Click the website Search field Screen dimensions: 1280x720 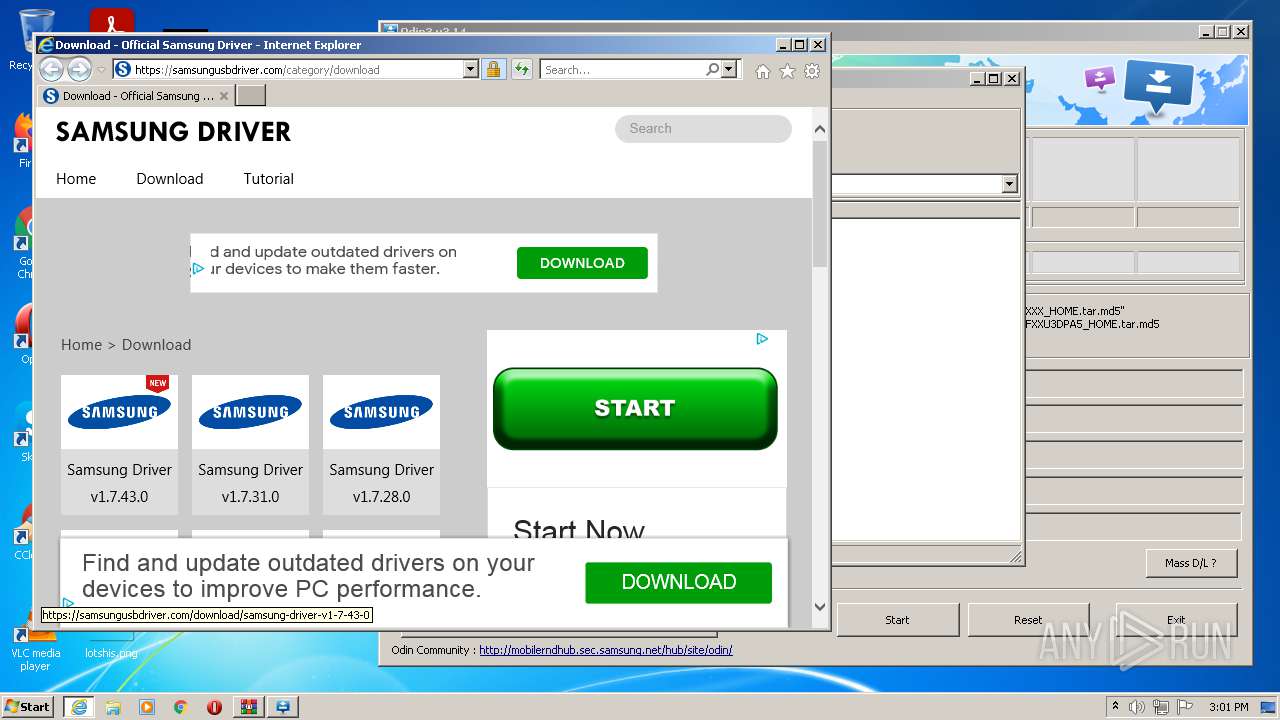[703, 128]
